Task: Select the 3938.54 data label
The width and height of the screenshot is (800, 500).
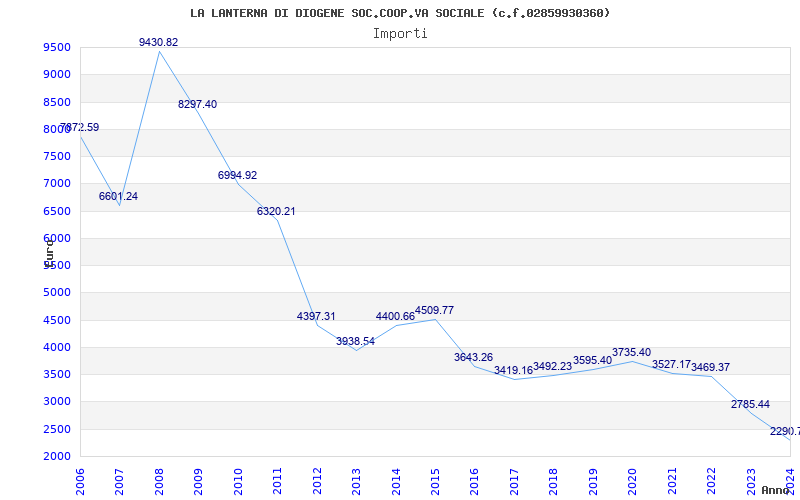Action: (x=356, y=341)
